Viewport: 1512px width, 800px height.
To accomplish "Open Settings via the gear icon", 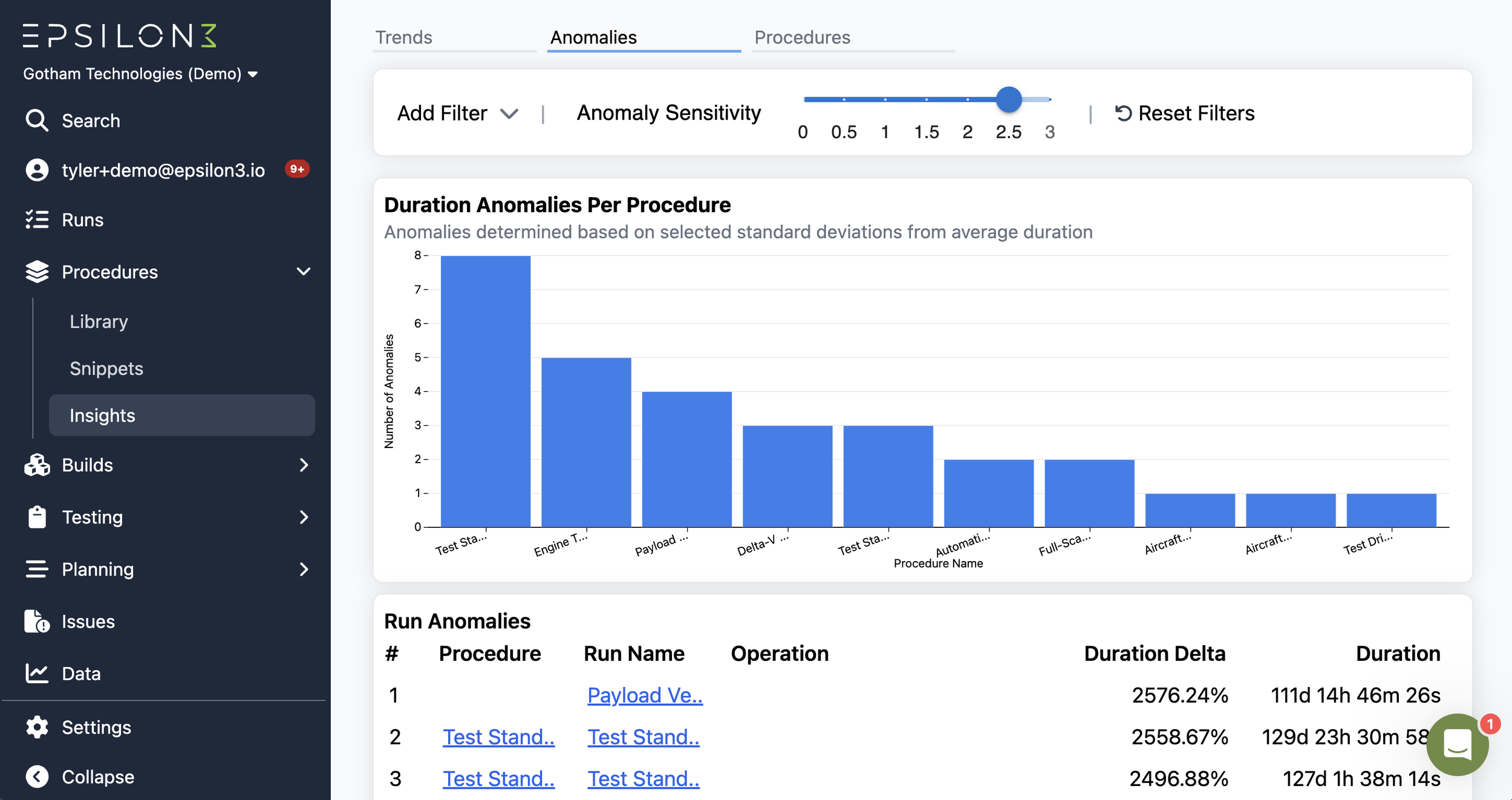I will (x=37, y=727).
